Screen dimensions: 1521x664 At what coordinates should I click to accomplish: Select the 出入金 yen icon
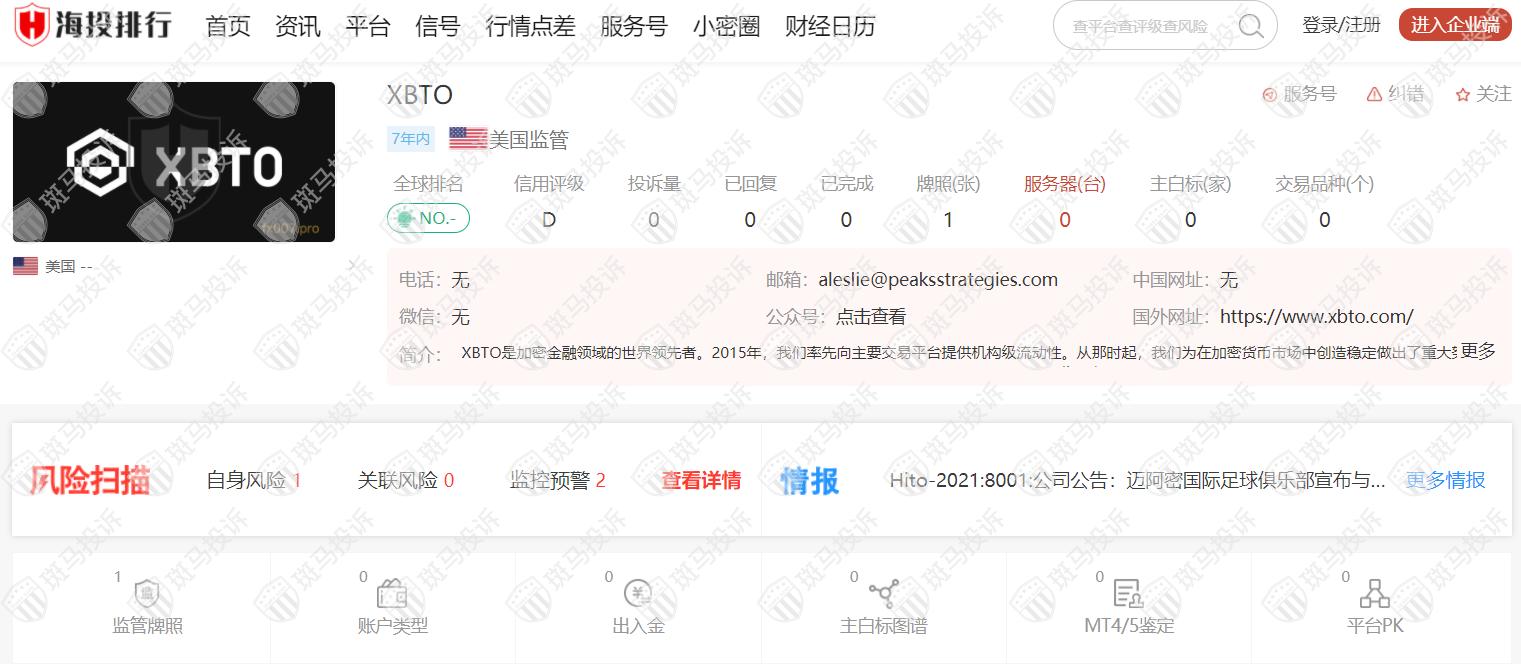pyautogui.click(x=638, y=594)
